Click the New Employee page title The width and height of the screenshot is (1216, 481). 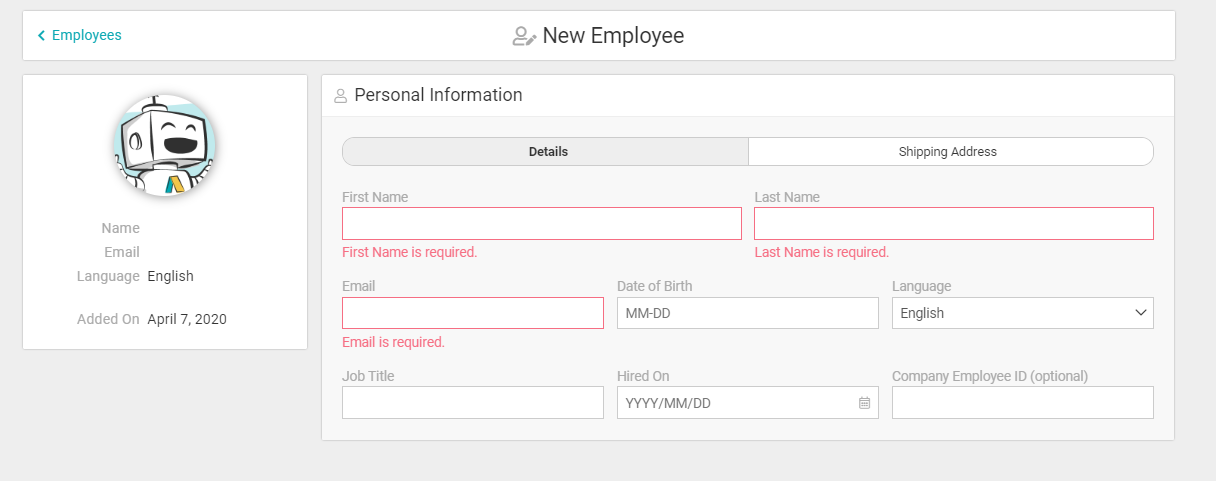pyautogui.click(x=613, y=36)
